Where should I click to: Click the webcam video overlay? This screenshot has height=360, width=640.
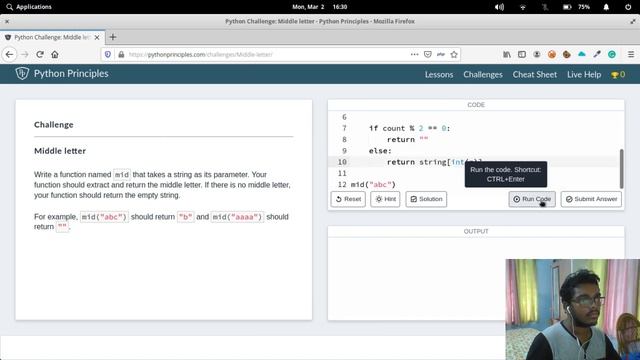(573, 309)
